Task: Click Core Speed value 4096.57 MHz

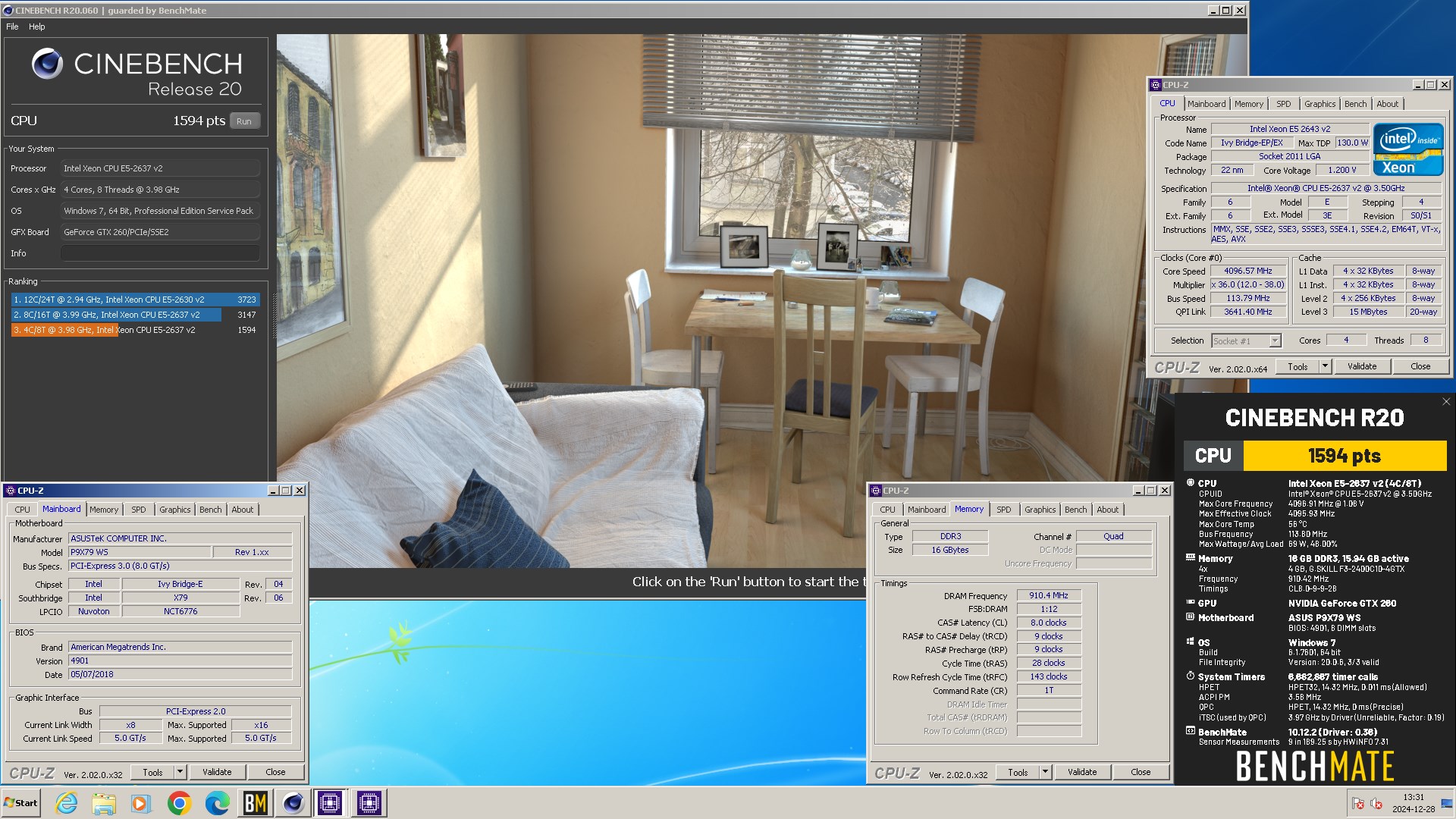Action: click(x=1247, y=271)
